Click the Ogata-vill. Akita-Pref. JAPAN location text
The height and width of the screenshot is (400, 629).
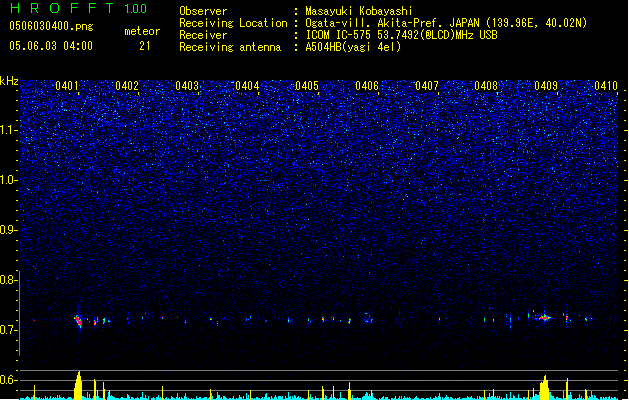pyautogui.click(x=446, y=23)
